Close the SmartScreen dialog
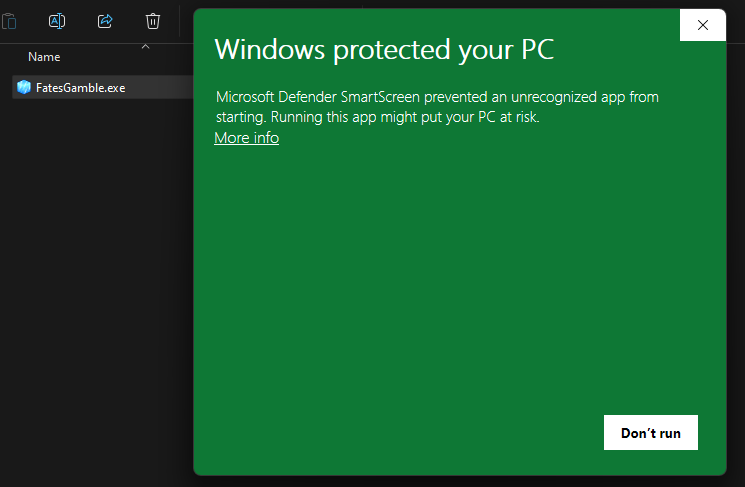This screenshot has height=487, width=745. point(703,25)
